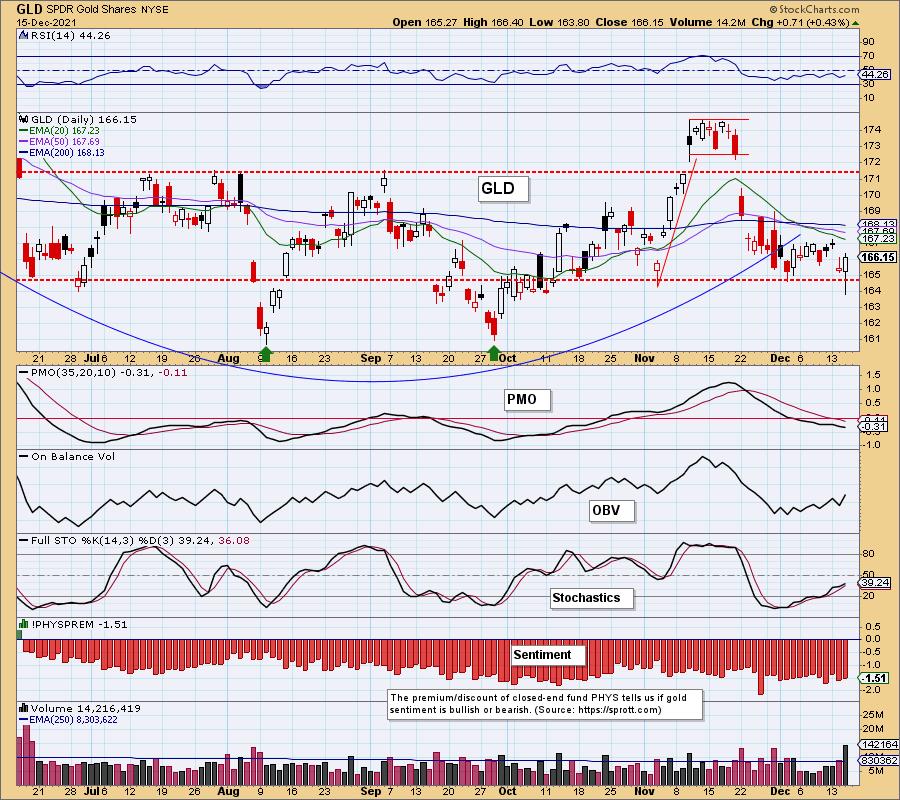This screenshot has height=800, width=900.
Task: Click the 174 label on price axis
Action: pyautogui.click(x=870, y=130)
